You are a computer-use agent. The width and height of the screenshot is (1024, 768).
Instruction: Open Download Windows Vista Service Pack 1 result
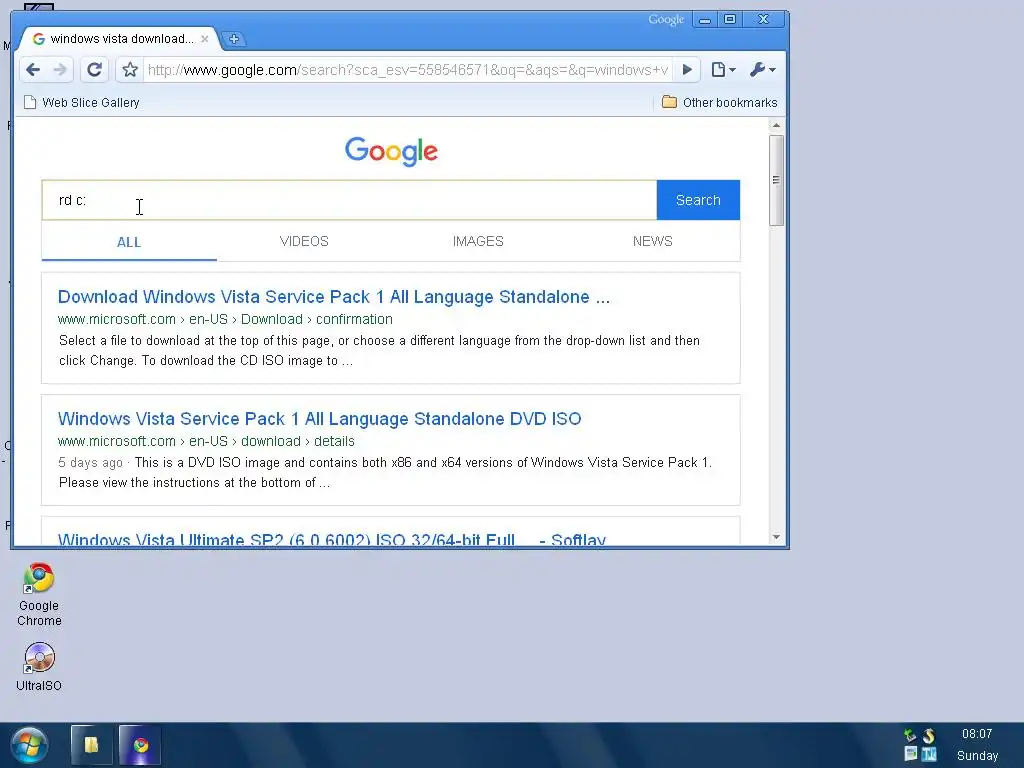(x=334, y=297)
